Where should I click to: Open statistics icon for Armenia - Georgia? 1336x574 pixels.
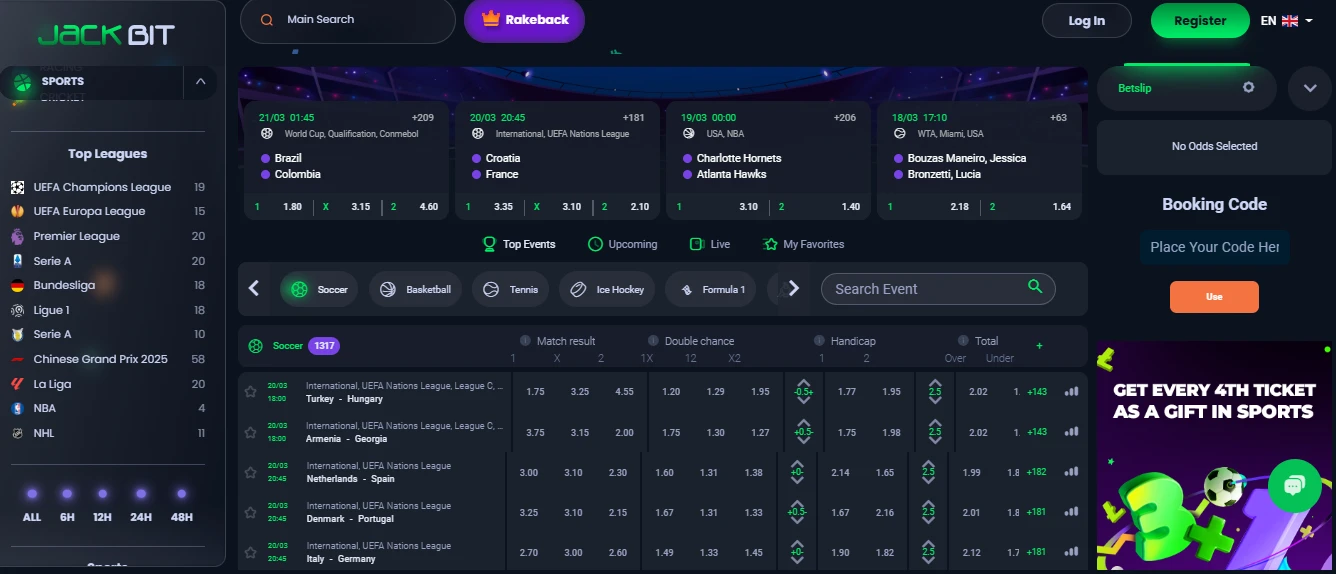point(1072,432)
